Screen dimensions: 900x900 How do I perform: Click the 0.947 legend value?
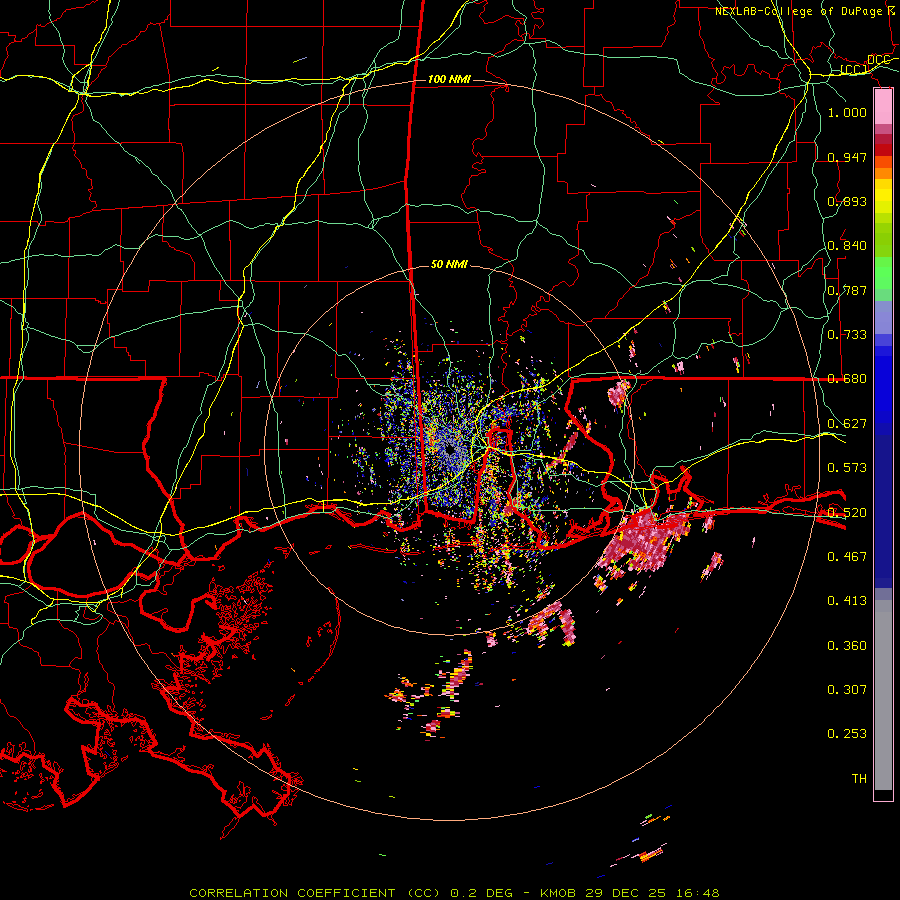(x=847, y=157)
